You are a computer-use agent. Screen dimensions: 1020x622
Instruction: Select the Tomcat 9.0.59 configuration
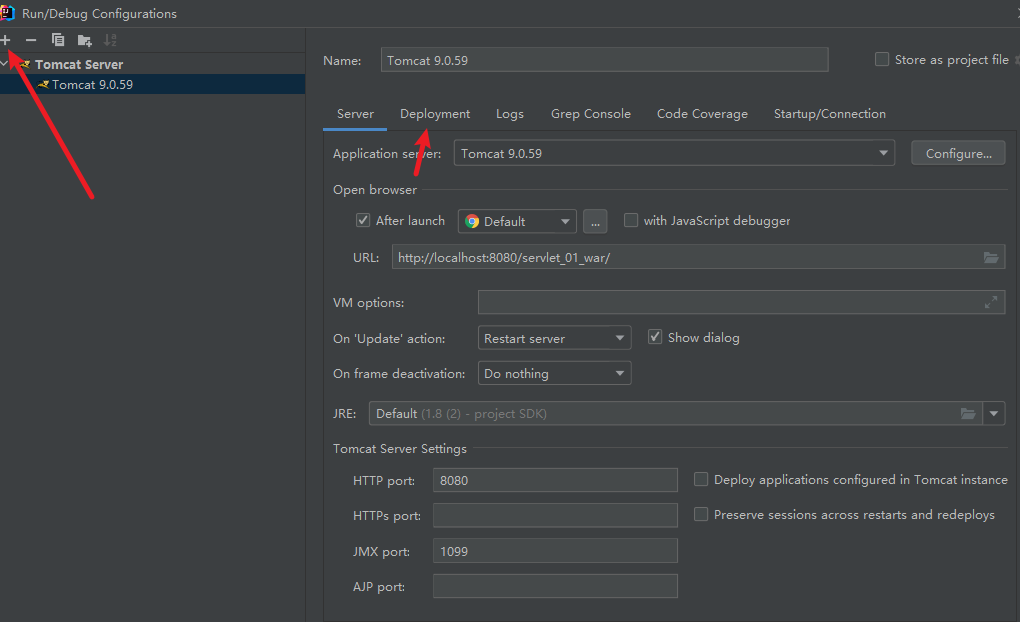coord(152,85)
